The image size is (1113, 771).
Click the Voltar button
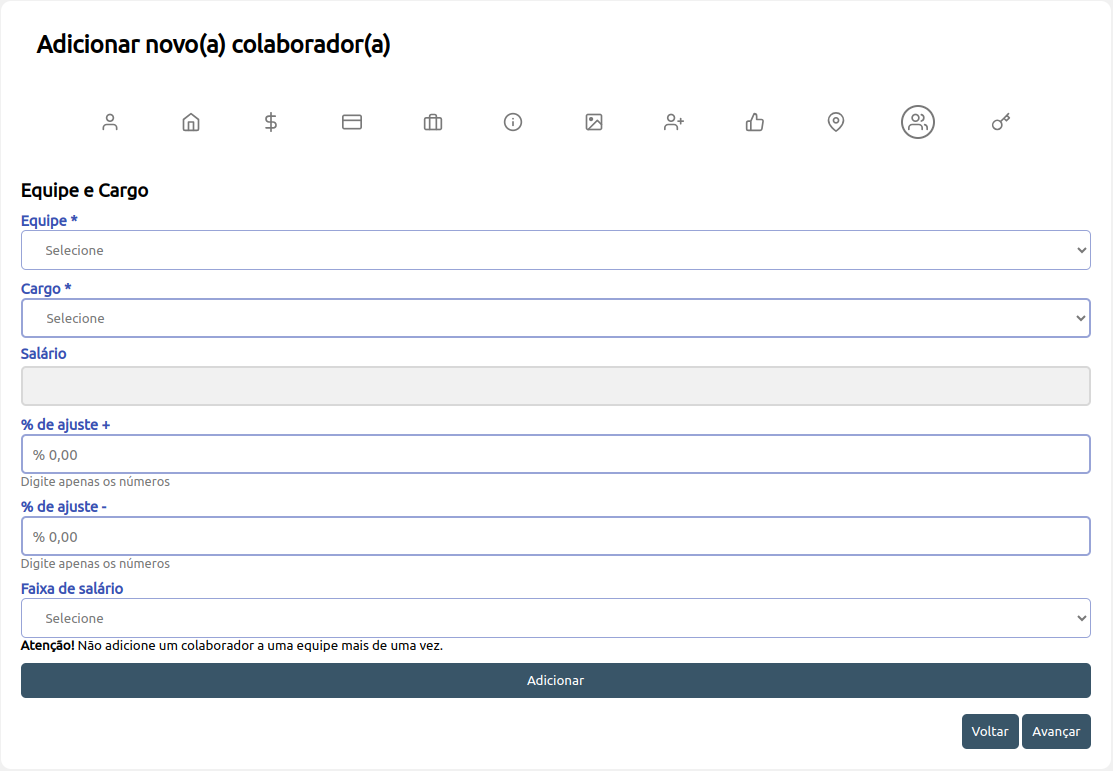point(990,731)
